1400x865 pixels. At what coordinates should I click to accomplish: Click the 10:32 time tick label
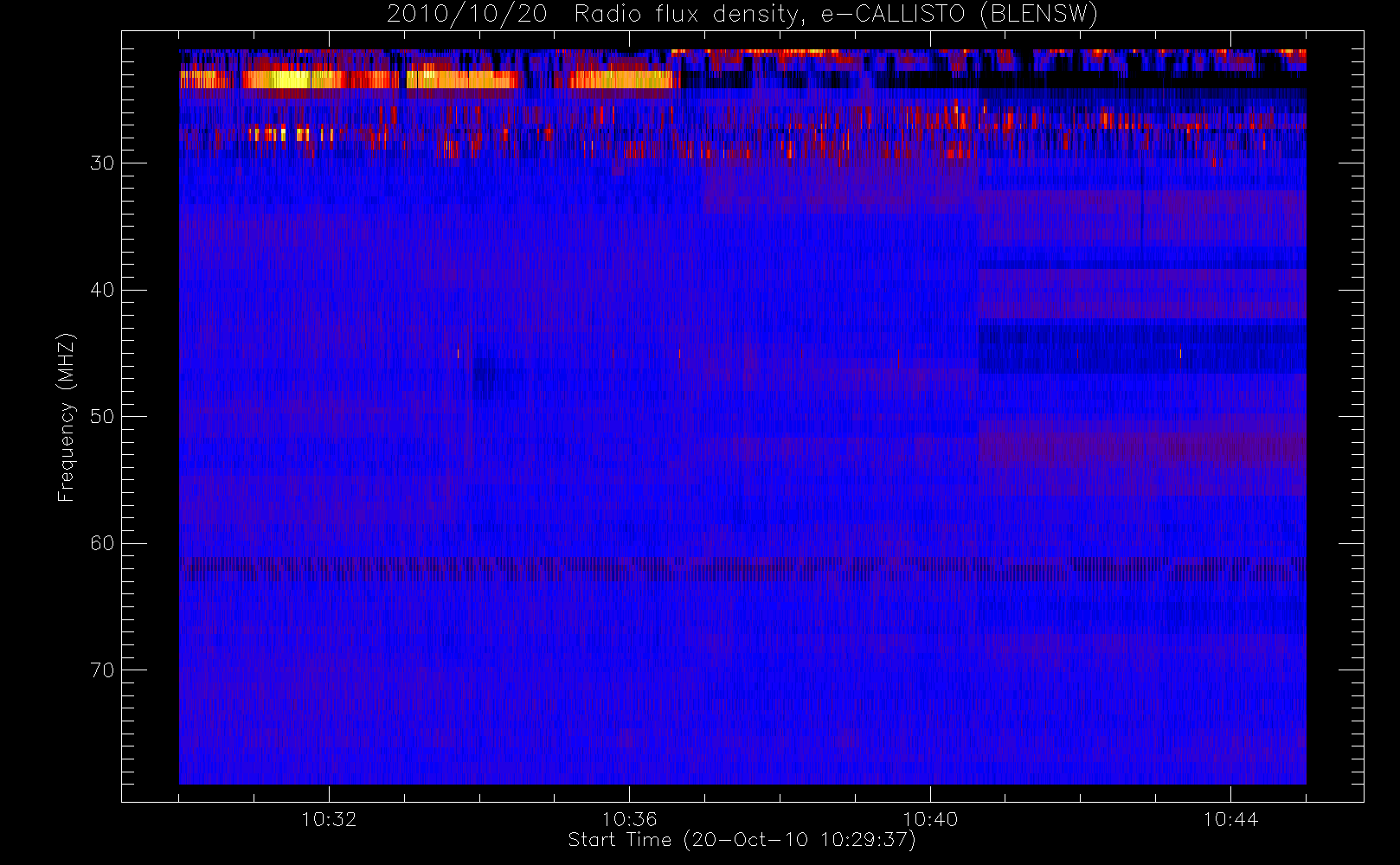329,818
